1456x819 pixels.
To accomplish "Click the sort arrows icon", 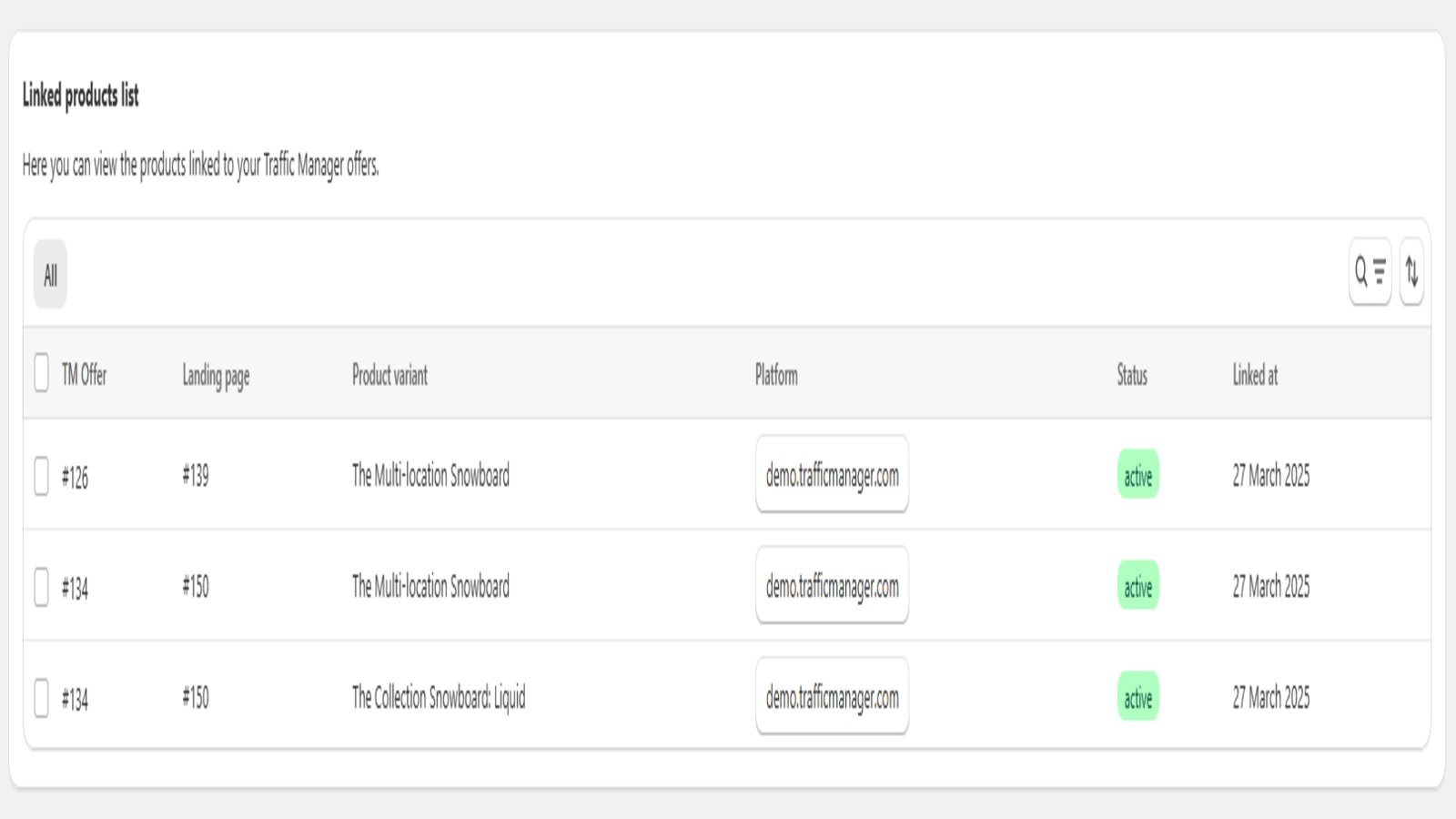I will click(1411, 271).
